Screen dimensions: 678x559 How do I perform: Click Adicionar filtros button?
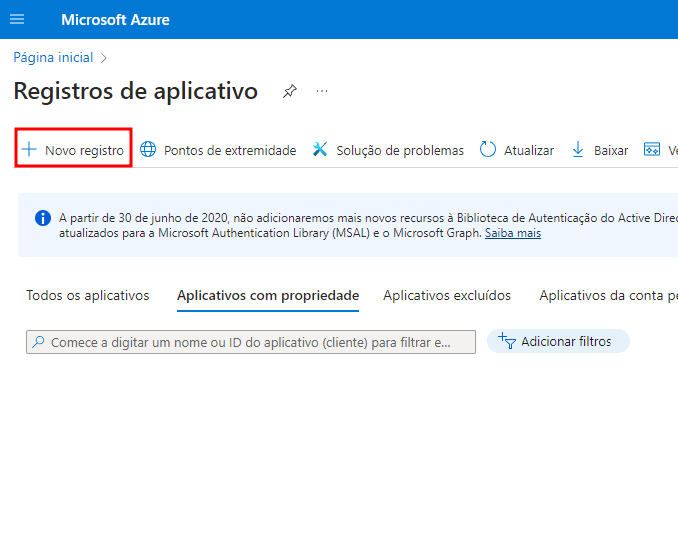point(558,342)
